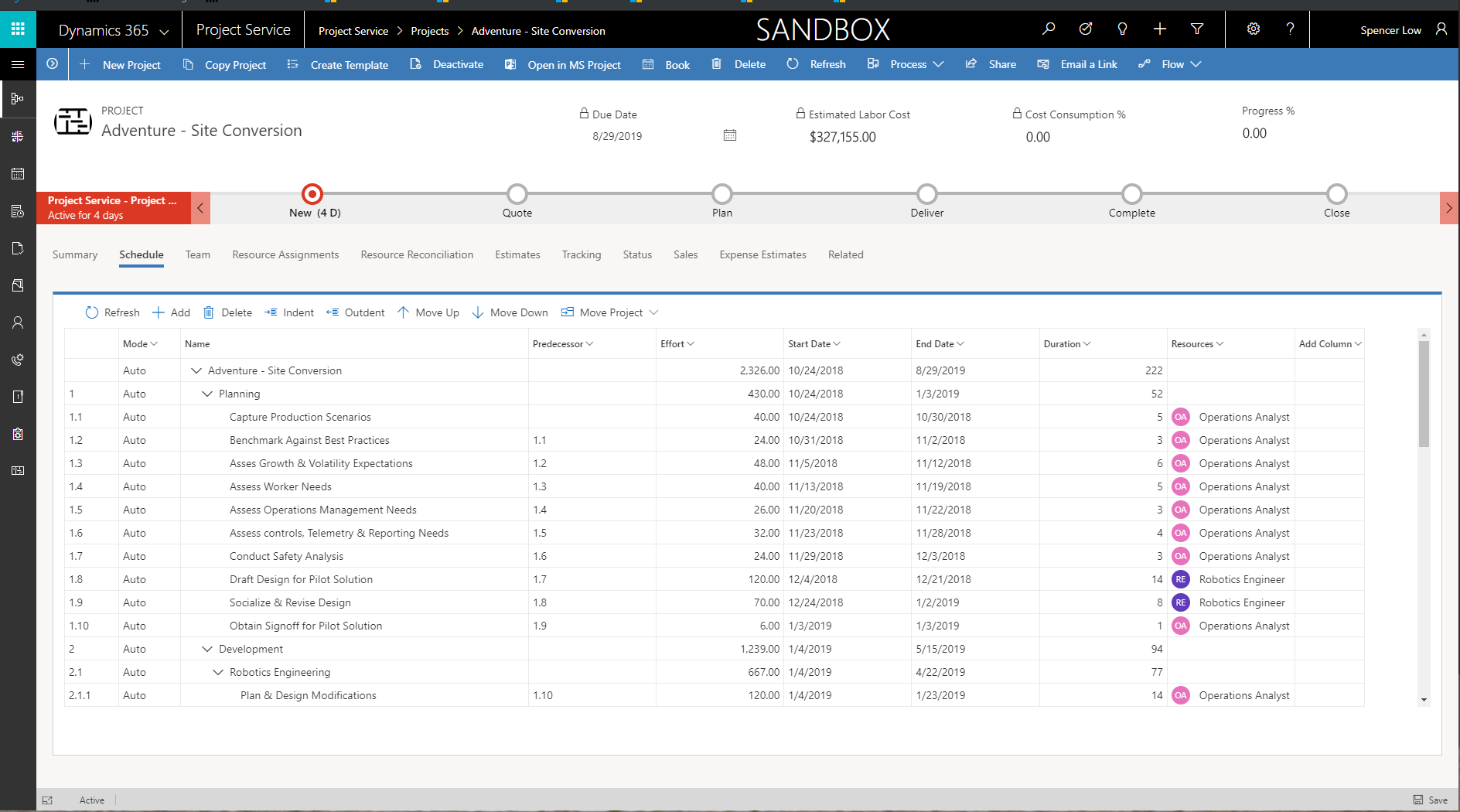Open the settings gear icon
Image resolution: width=1460 pixels, height=812 pixels.
(1253, 29)
